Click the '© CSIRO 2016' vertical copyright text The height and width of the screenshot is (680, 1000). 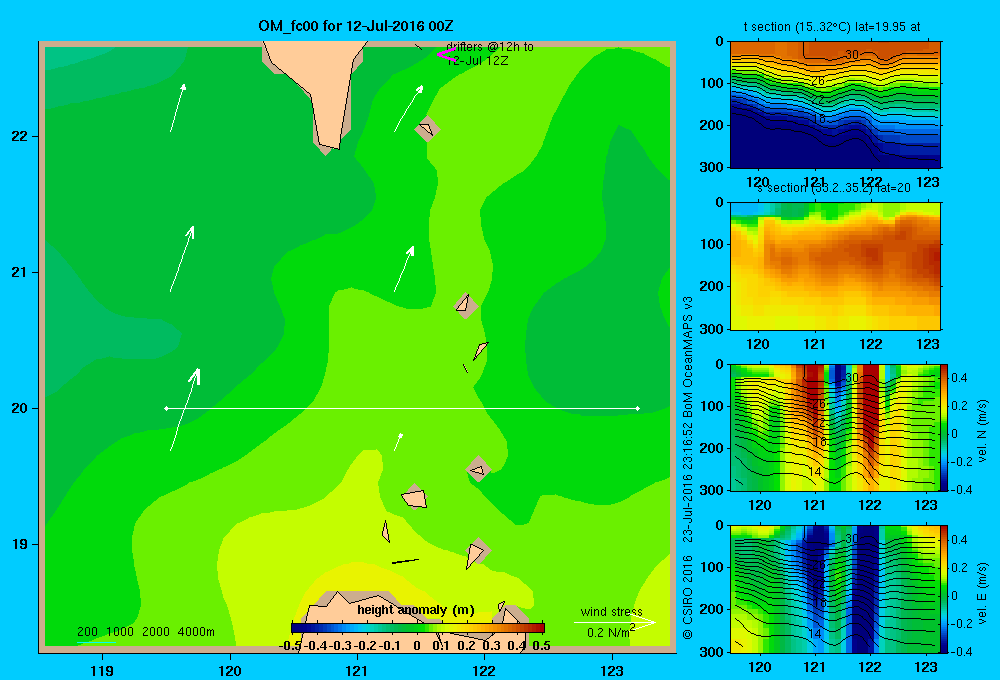(688, 597)
